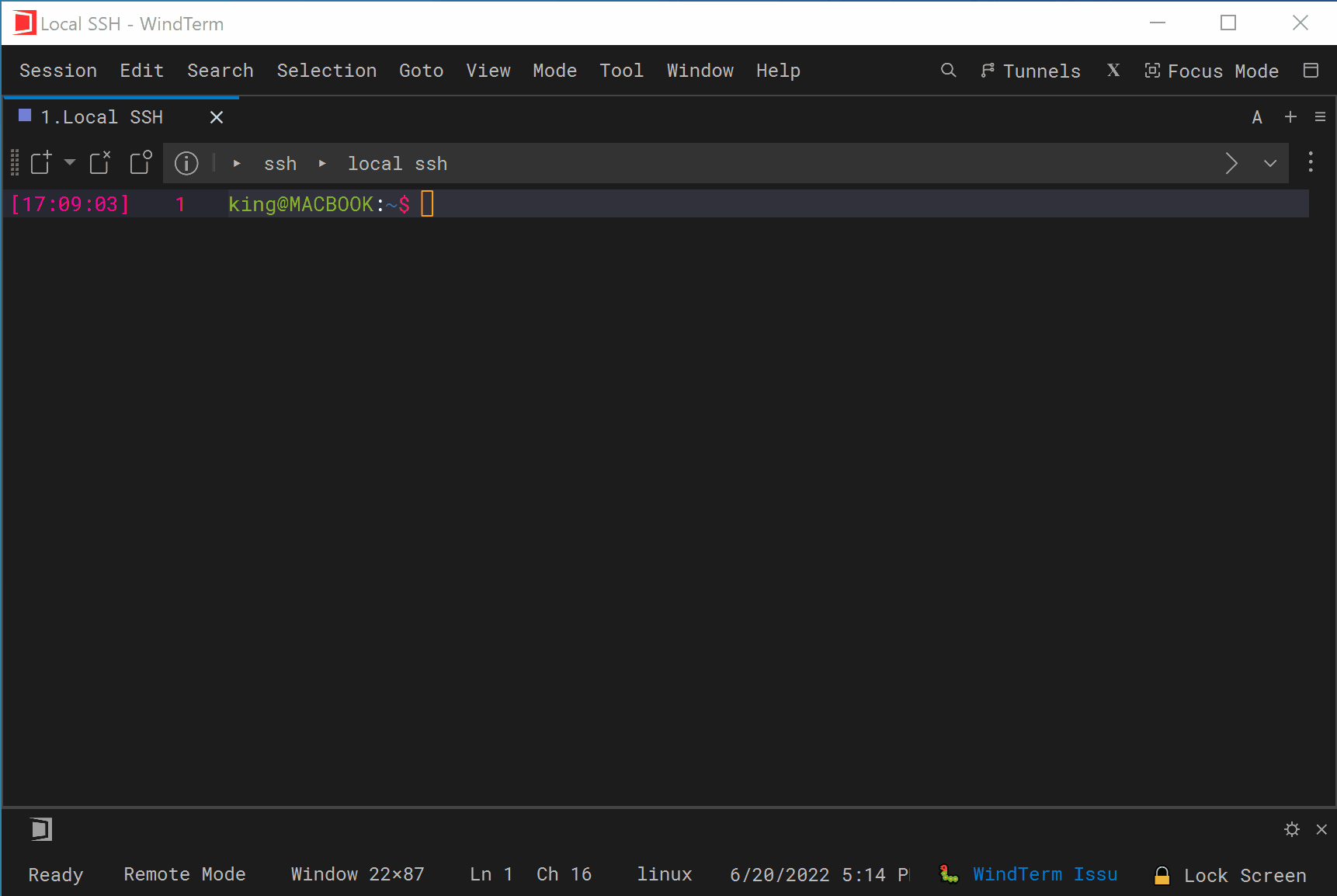The width and height of the screenshot is (1337, 896).
Task: Click the terminal command input line
Action: point(656,203)
